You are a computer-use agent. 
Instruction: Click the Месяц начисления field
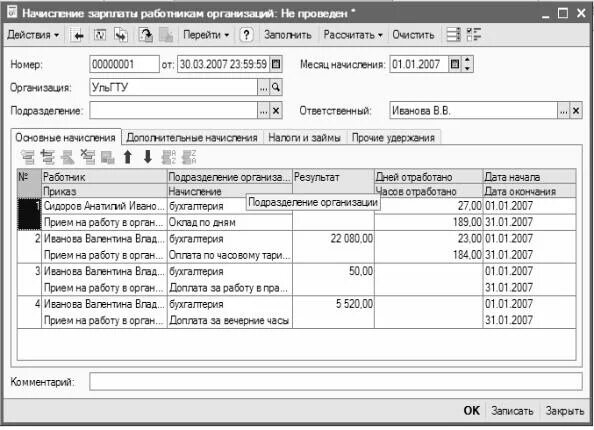419,64
